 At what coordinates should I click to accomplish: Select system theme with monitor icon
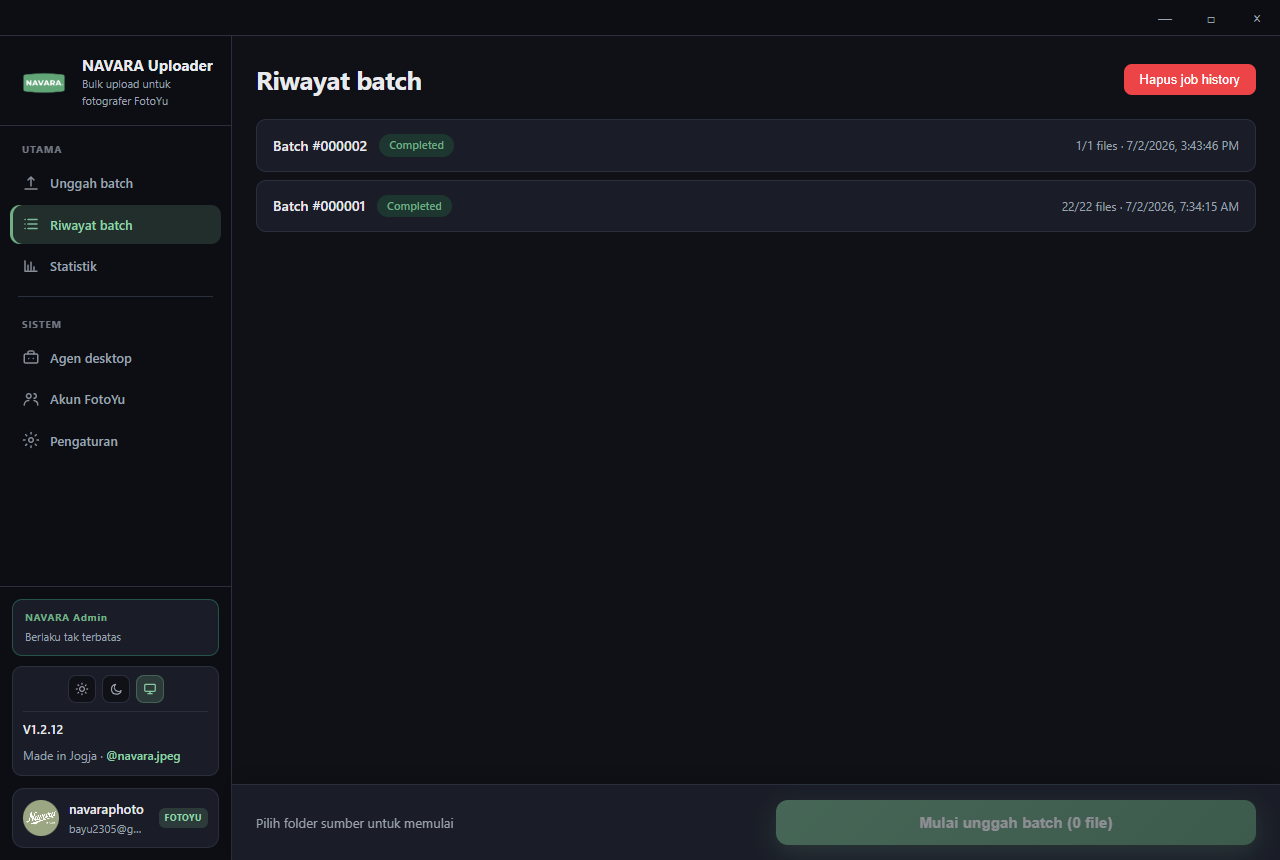pos(150,689)
